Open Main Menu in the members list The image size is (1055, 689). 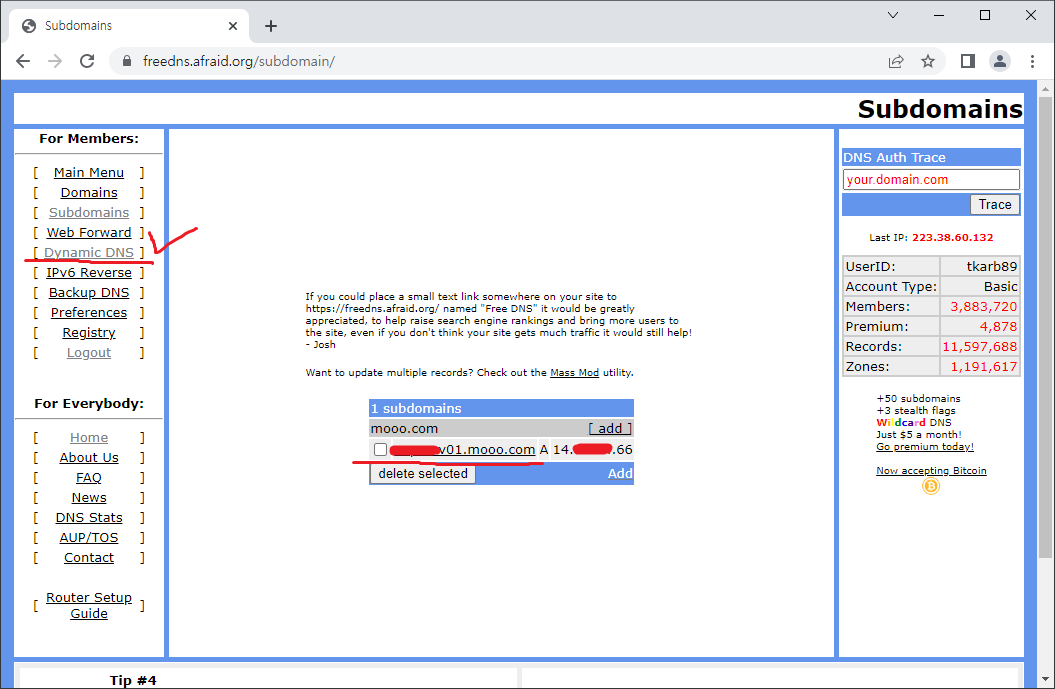pos(89,173)
